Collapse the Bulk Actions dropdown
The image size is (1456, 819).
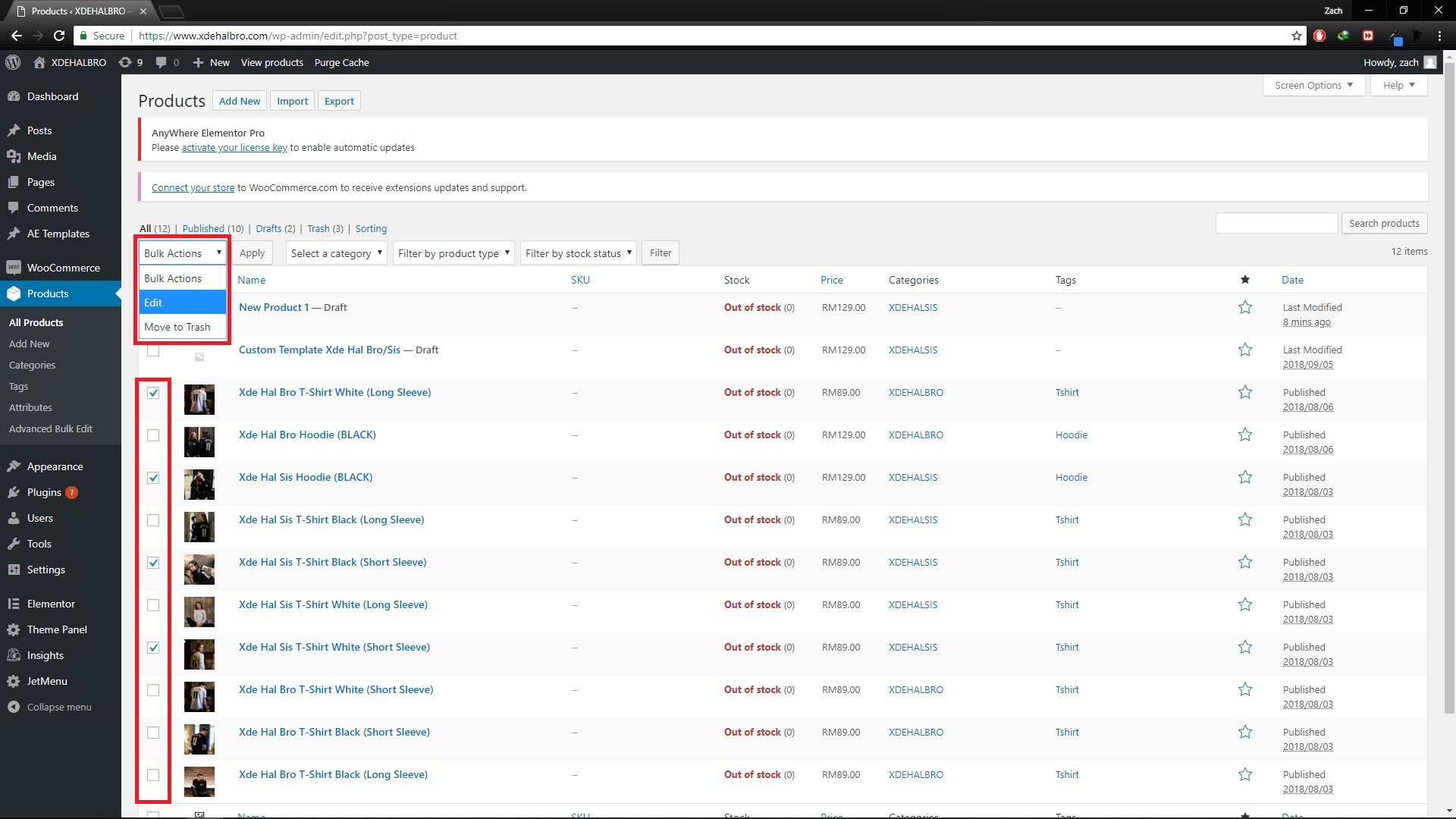183,253
